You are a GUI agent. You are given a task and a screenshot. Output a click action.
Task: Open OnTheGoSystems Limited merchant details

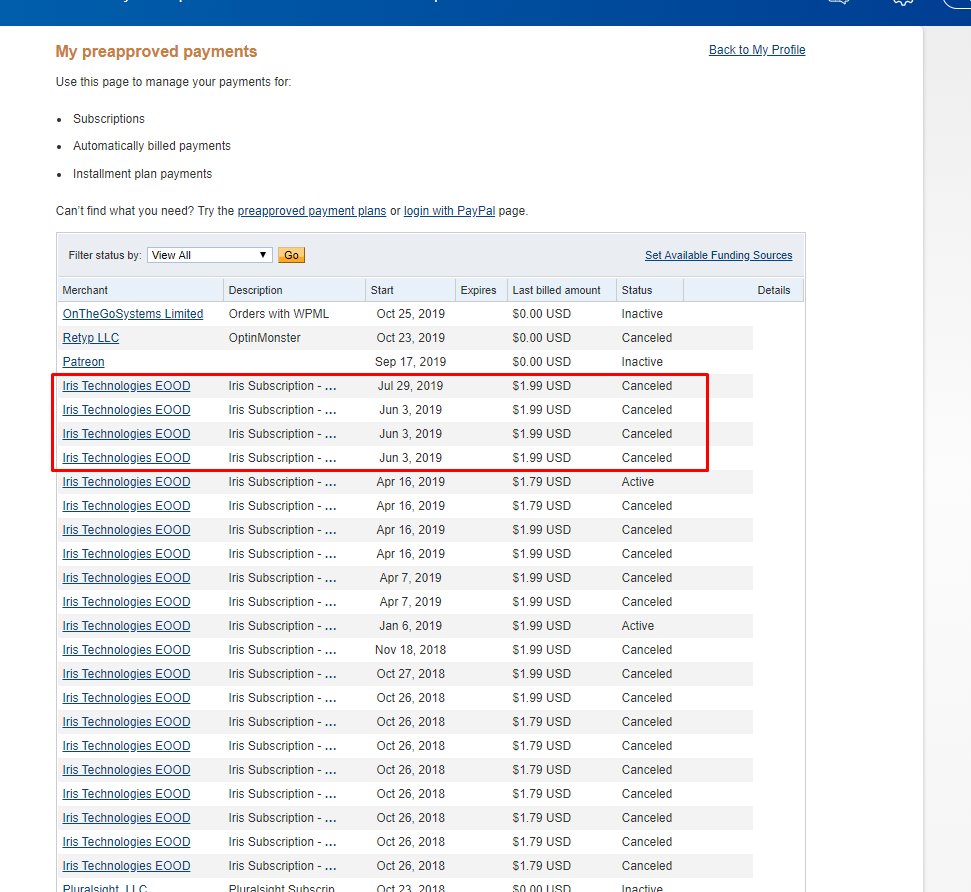pos(133,314)
